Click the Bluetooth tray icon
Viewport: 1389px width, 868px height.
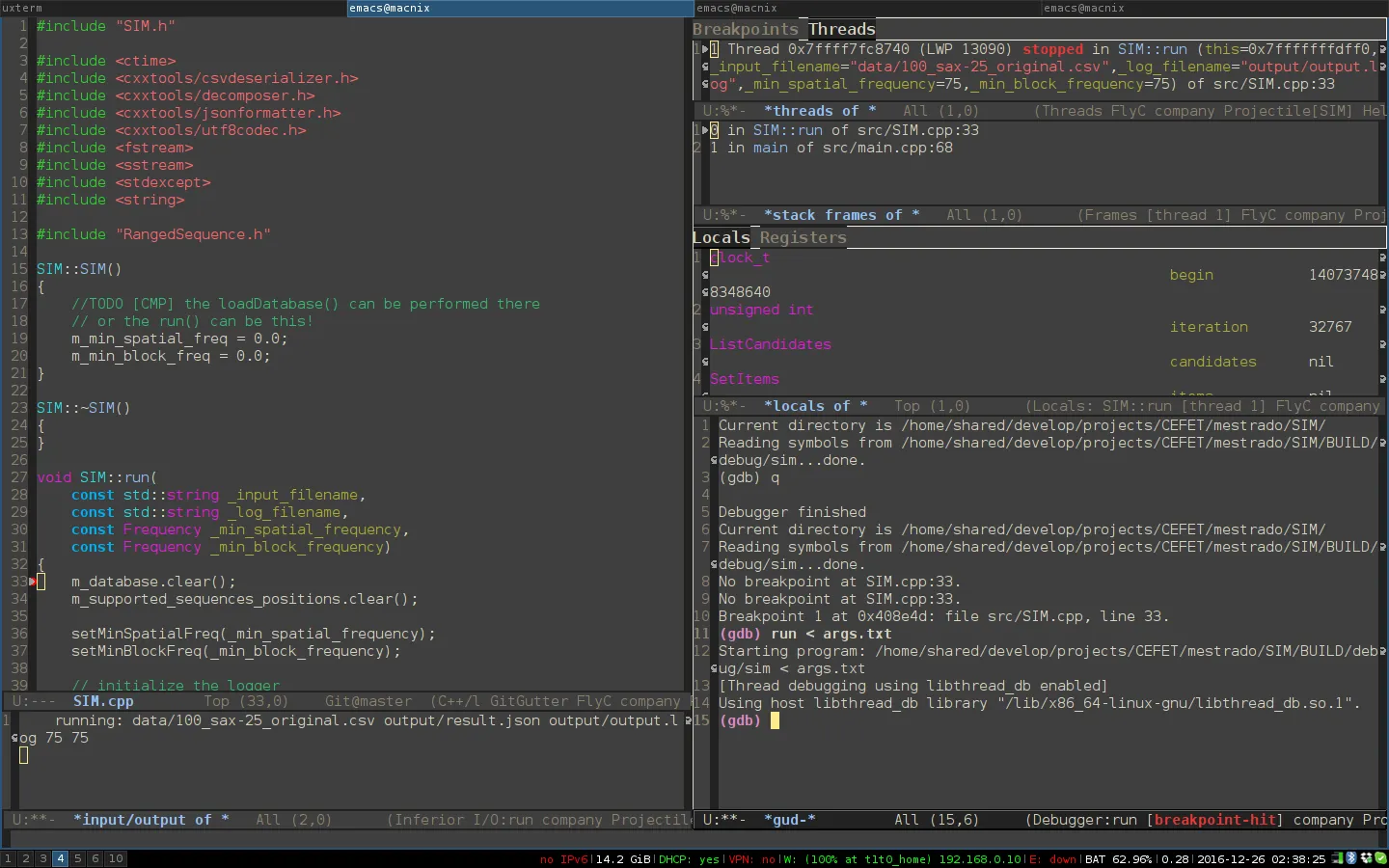click(1350, 858)
